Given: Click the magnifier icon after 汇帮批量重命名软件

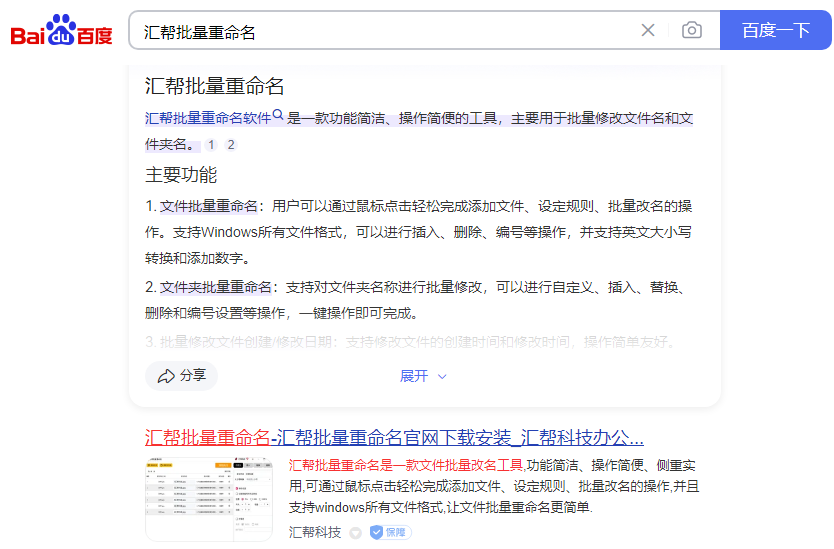Looking at the screenshot, I should [x=278, y=114].
